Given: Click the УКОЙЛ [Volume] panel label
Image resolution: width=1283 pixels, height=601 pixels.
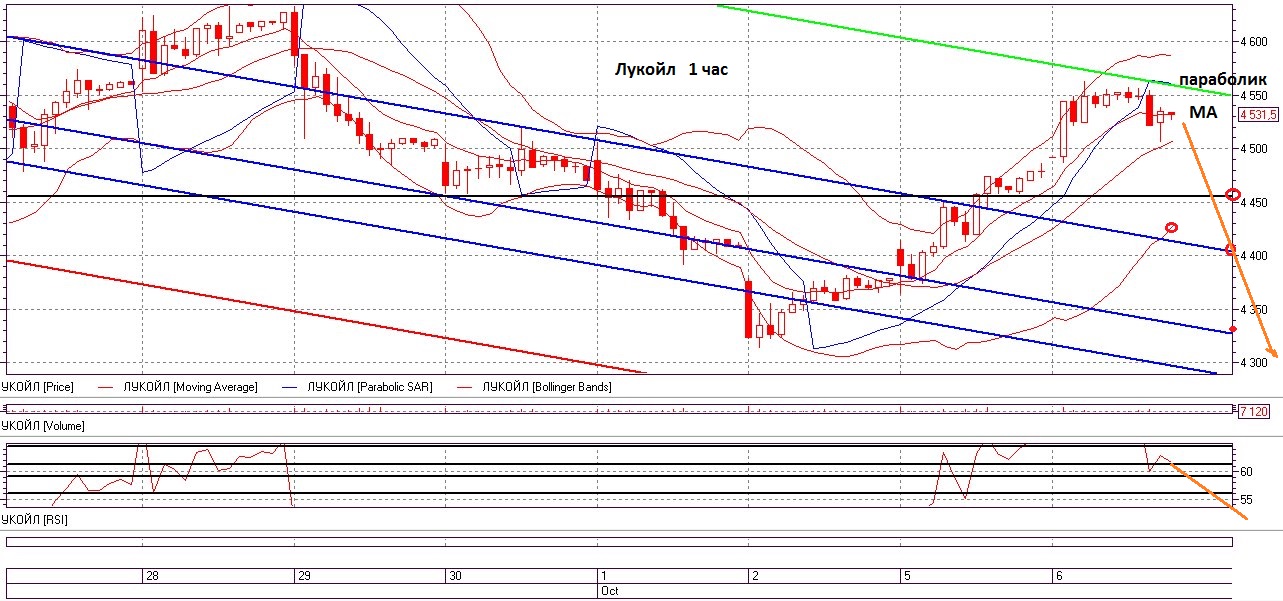Looking at the screenshot, I should [x=42, y=426].
